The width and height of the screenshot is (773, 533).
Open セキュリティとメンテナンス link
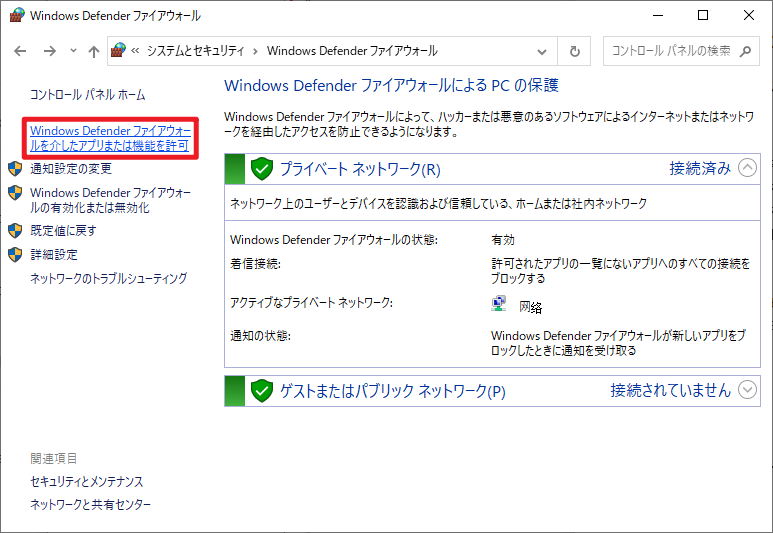pos(87,481)
